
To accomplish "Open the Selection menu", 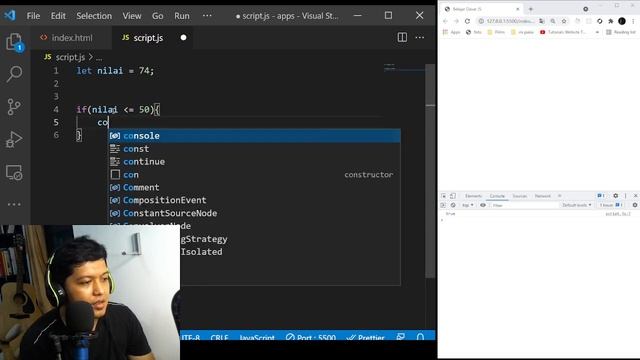I will coord(94,16).
